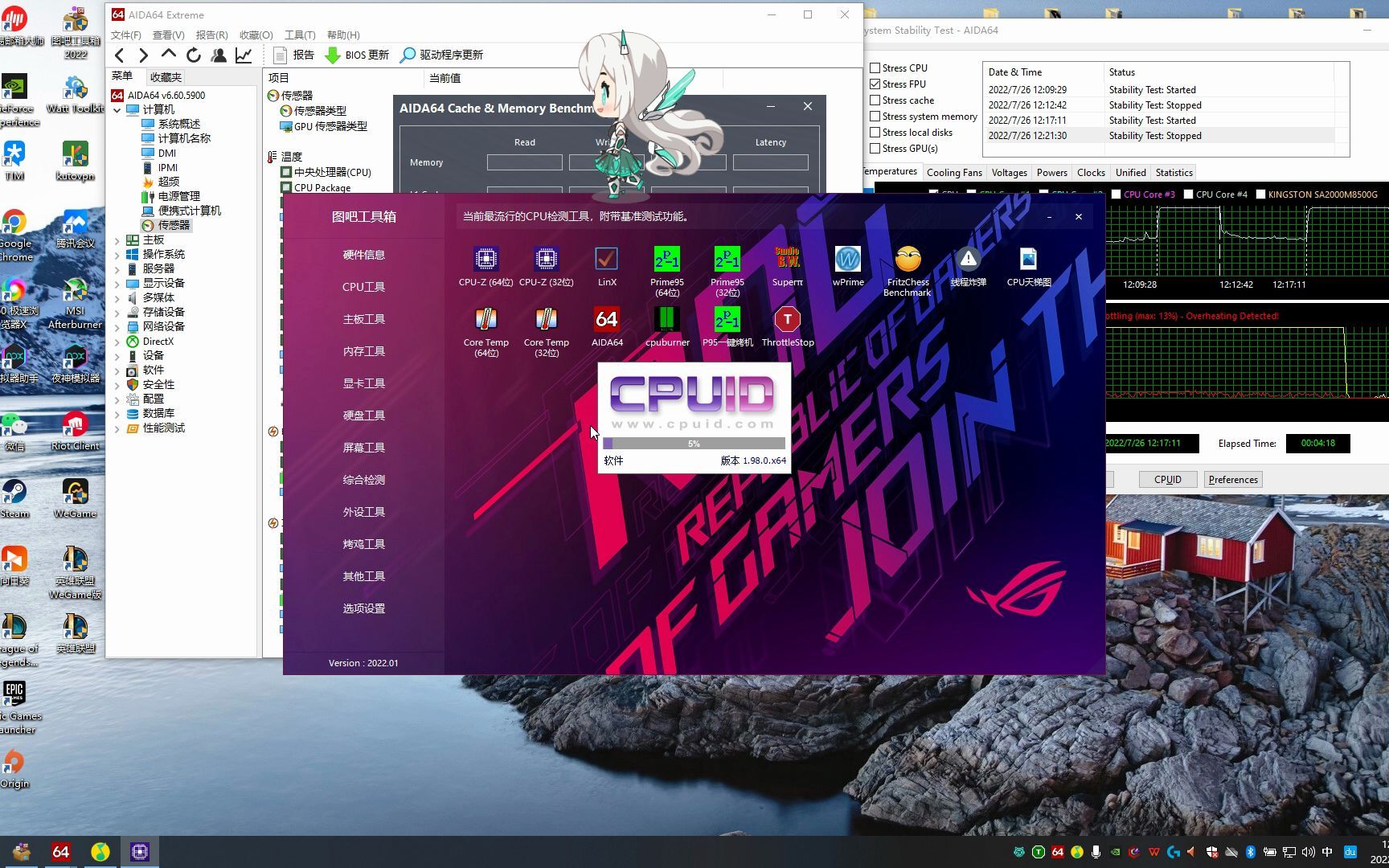
Task: Click CPUID button in Stability Test
Action: point(1168,480)
